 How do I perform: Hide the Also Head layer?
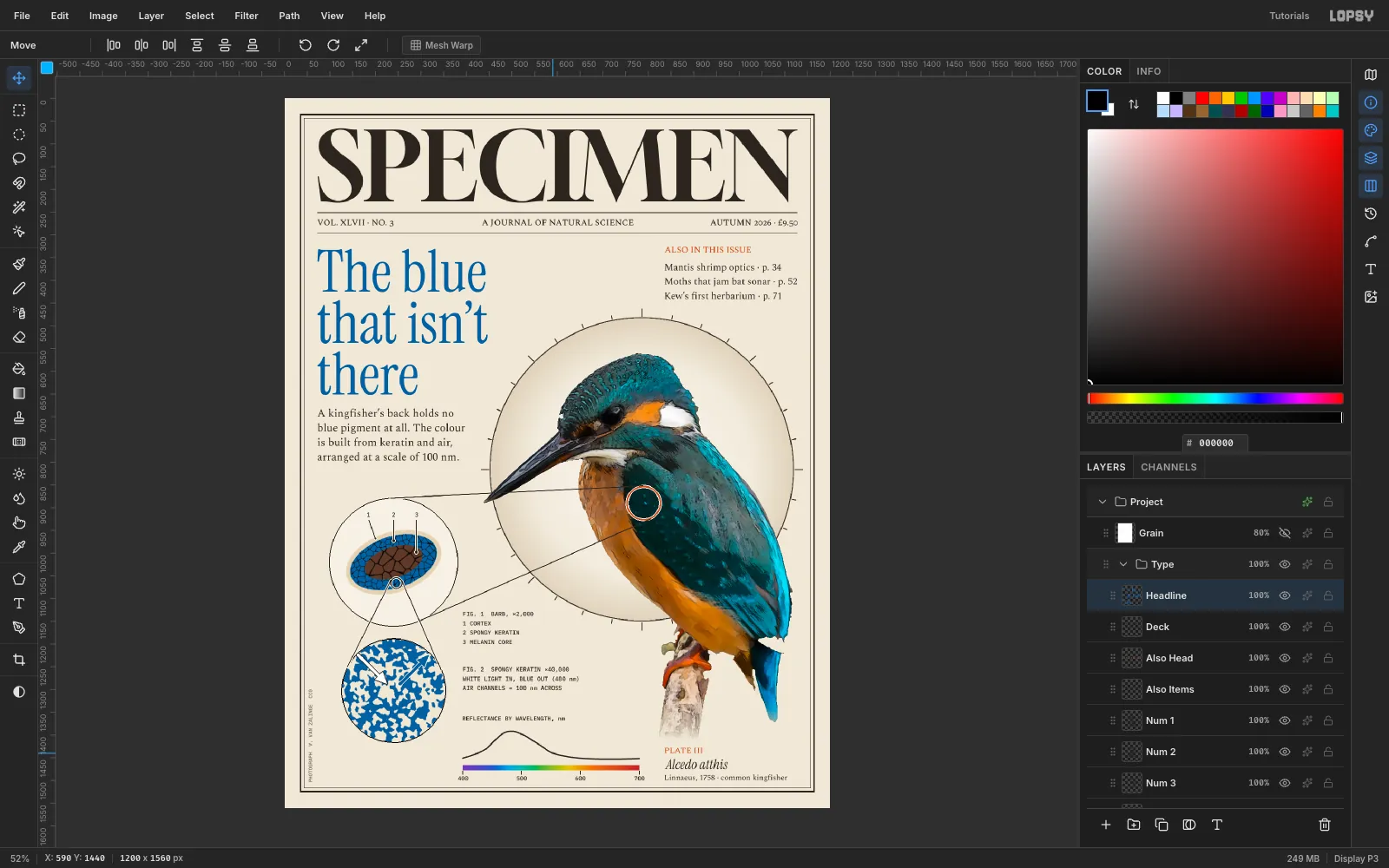pos(1285,658)
